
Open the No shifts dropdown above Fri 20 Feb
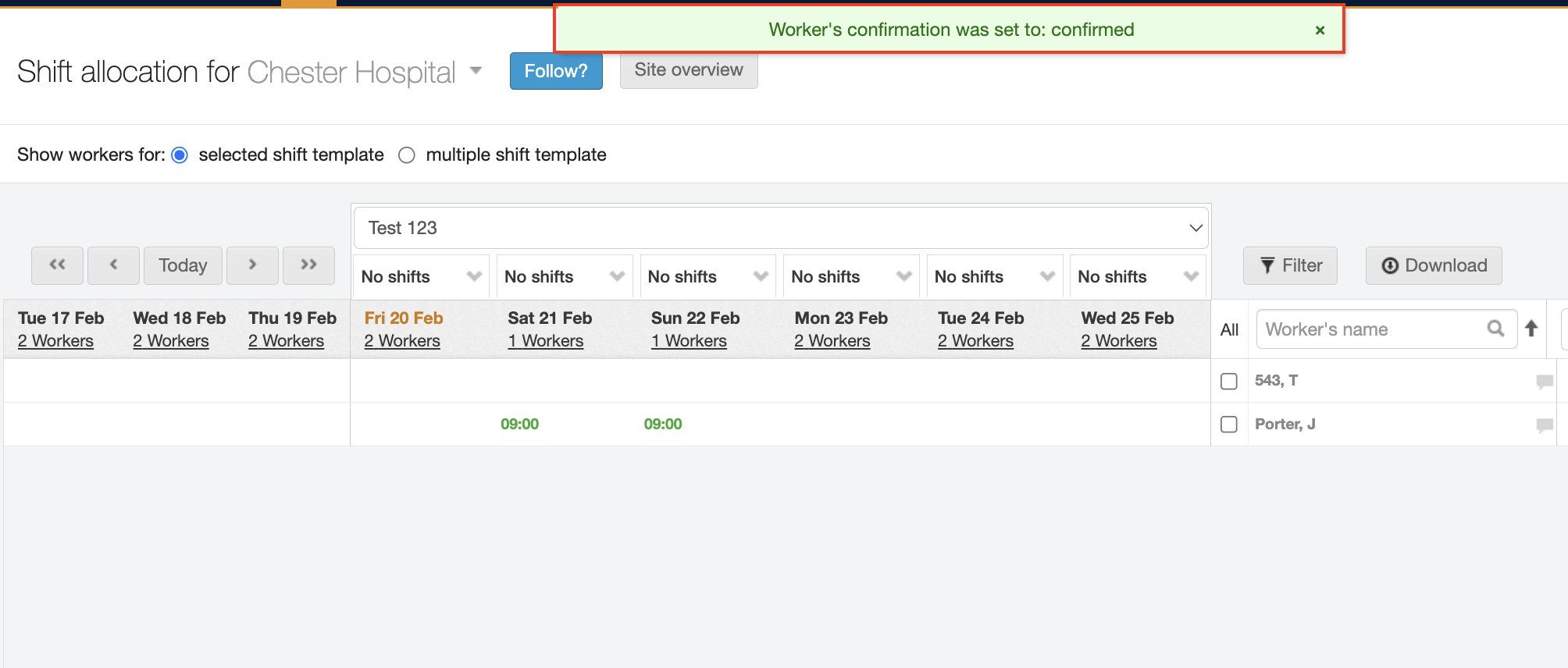click(x=420, y=276)
